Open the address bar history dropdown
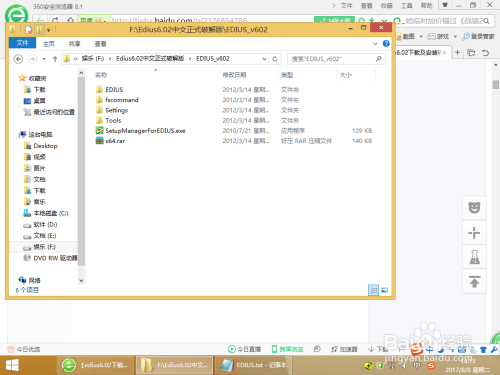 coord(264,59)
